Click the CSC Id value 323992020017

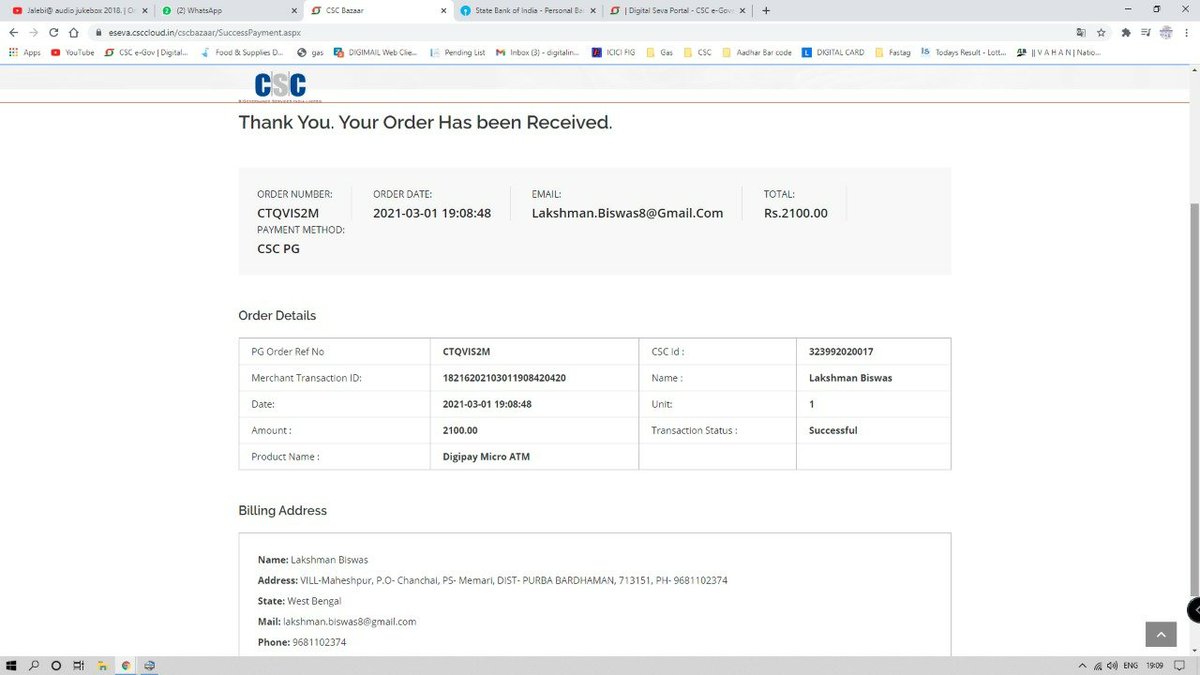pos(841,352)
